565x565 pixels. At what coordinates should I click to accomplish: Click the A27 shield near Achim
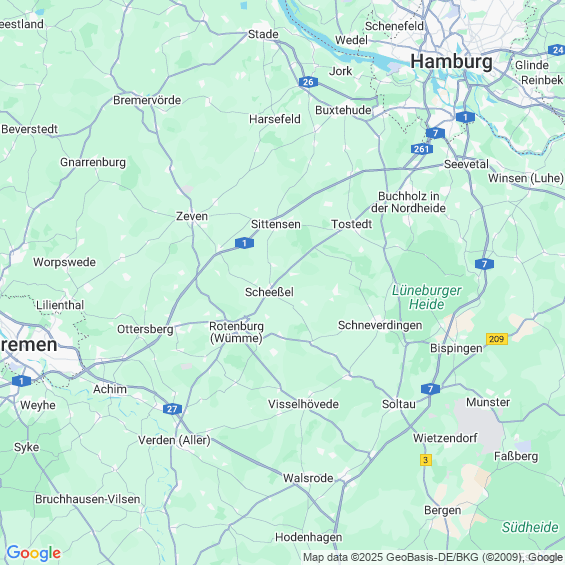pyautogui.click(x=172, y=409)
